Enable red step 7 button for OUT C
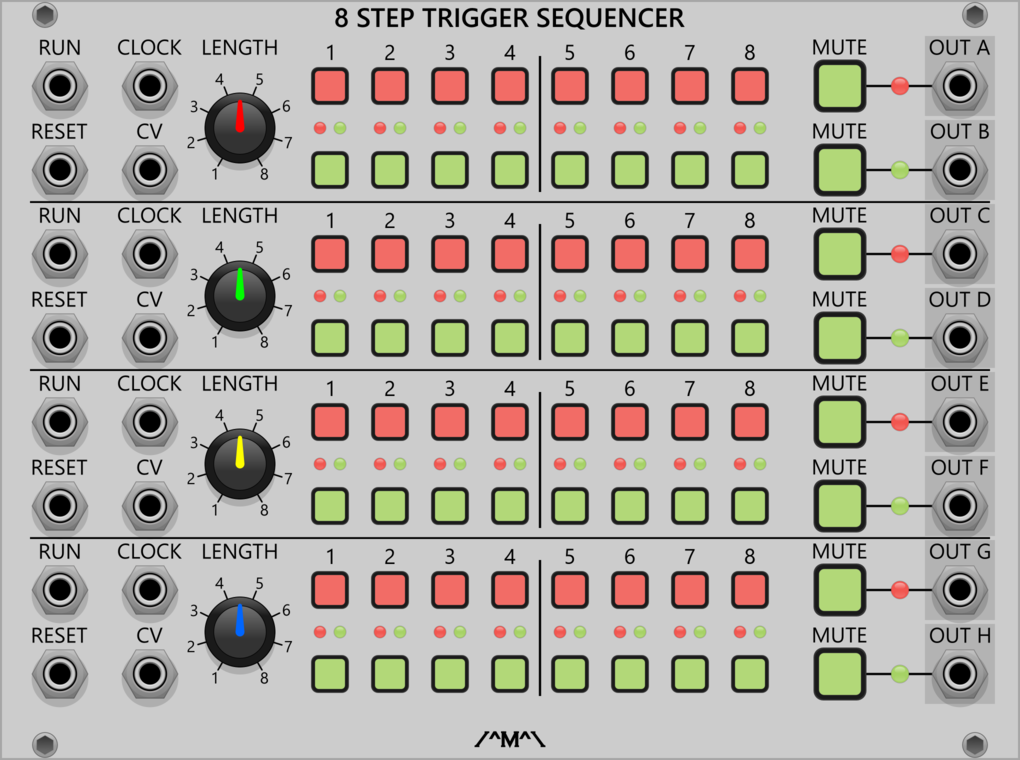Screen dimensions: 1020x760 pos(690,254)
